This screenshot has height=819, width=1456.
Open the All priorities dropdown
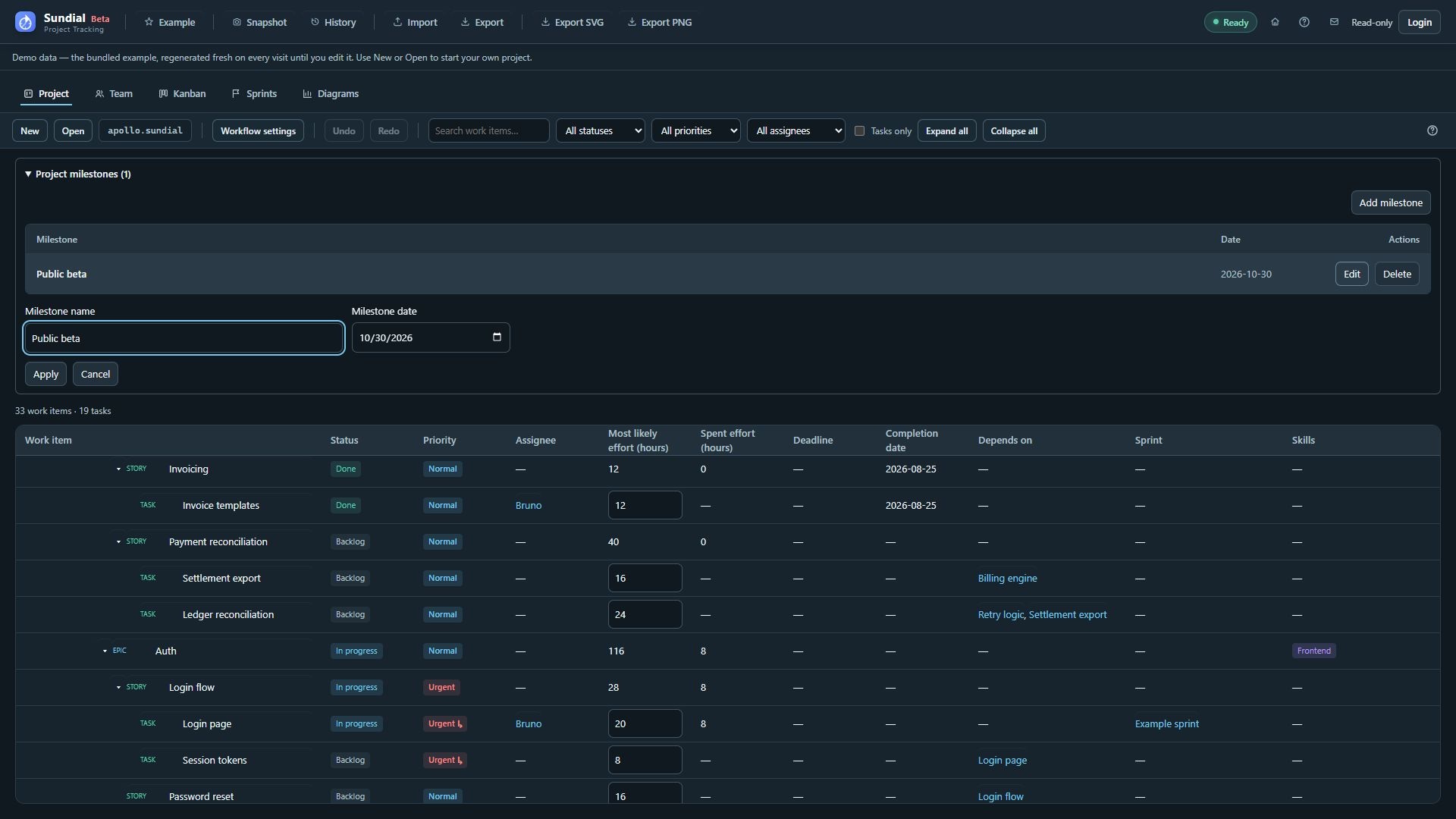(x=696, y=130)
